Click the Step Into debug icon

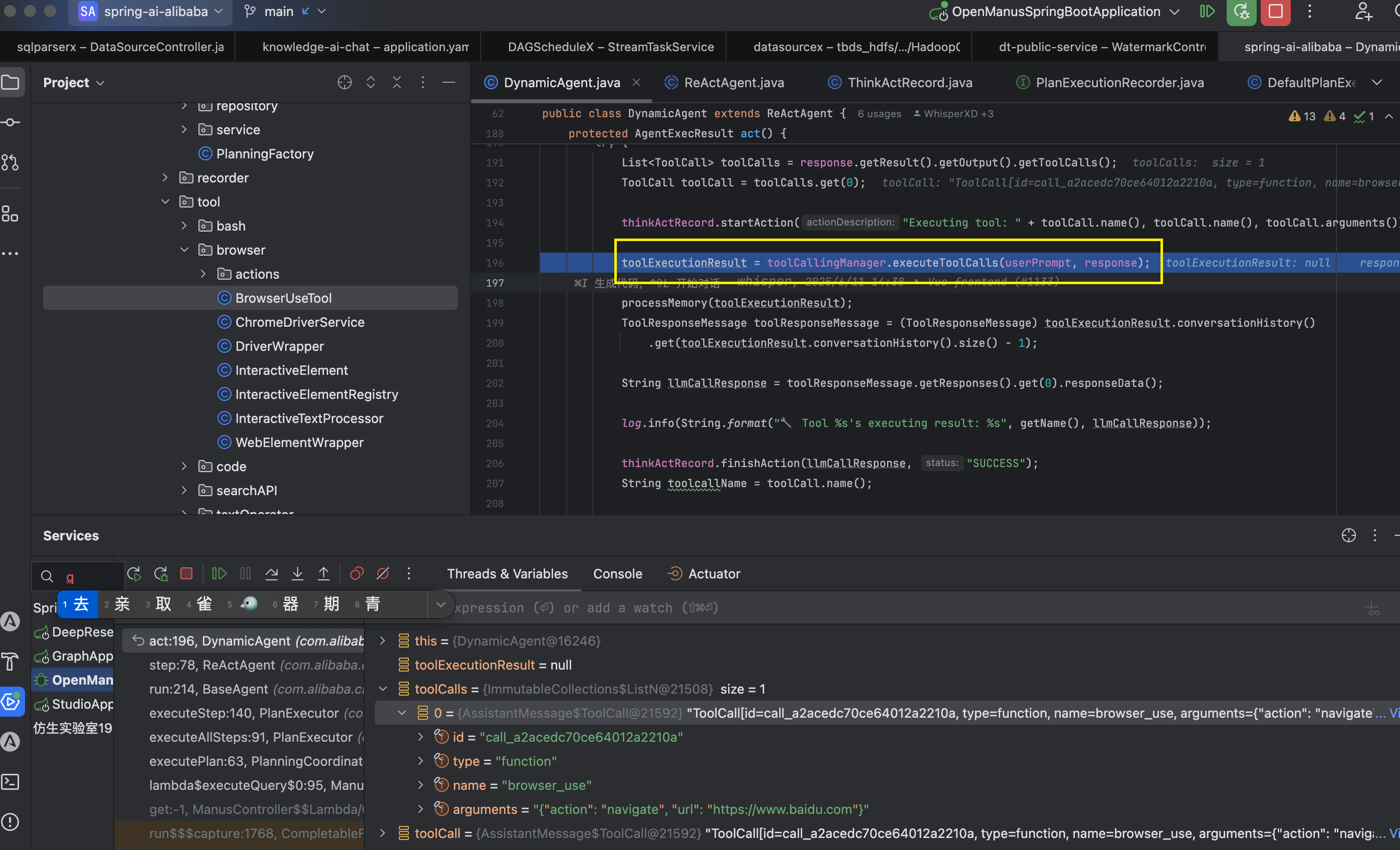[x=297, y=574]
